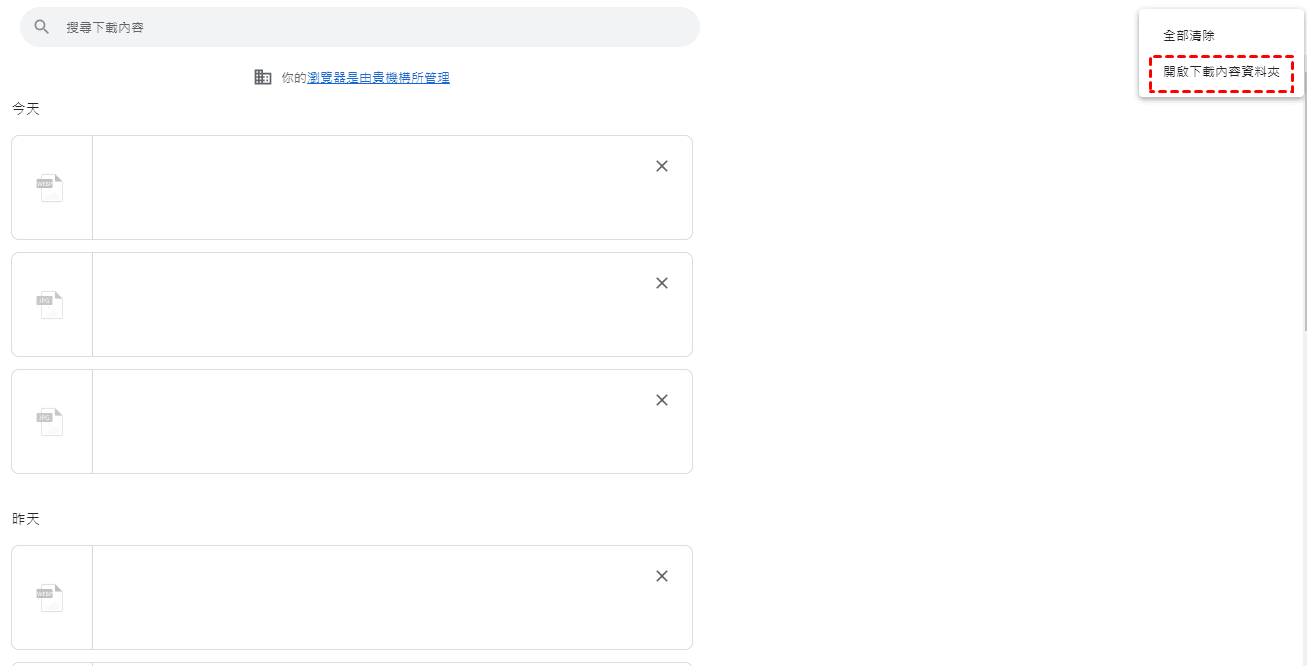Remove yesterday's WEBP download from the list
The width and height of the screenshot is (1307, 666).
pyautogui.click(x=661, y=576)
